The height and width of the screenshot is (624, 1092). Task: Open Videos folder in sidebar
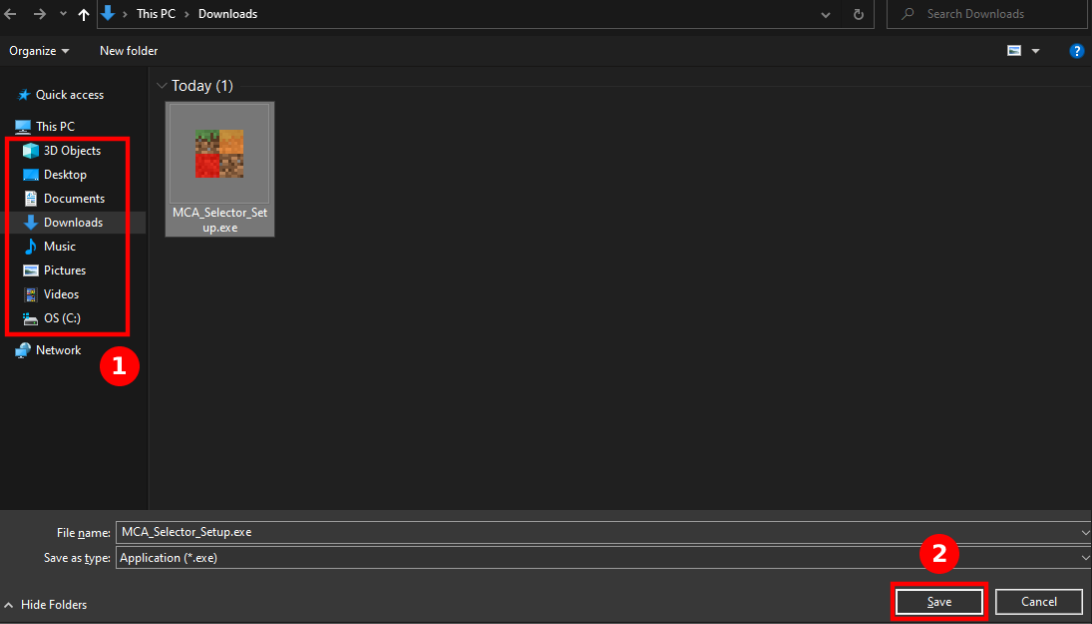51,294
